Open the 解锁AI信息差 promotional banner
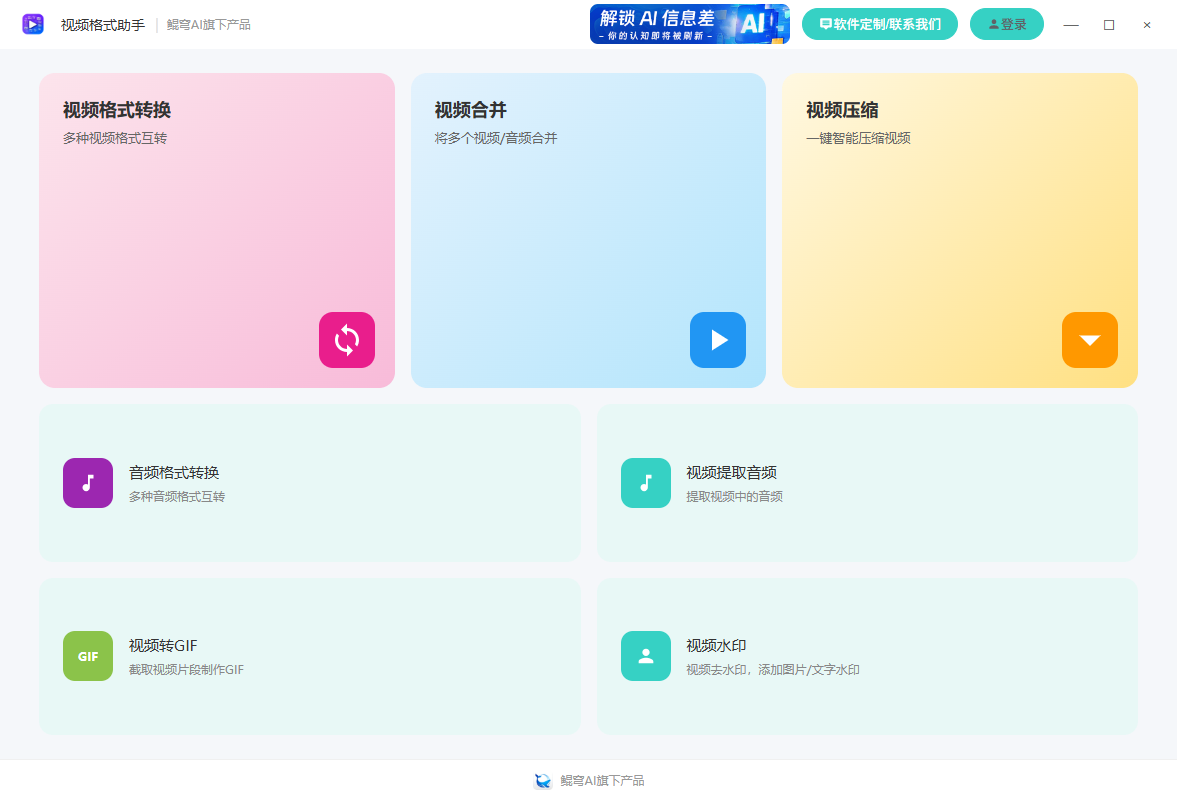1177x799 pixels. coord(690,22)
